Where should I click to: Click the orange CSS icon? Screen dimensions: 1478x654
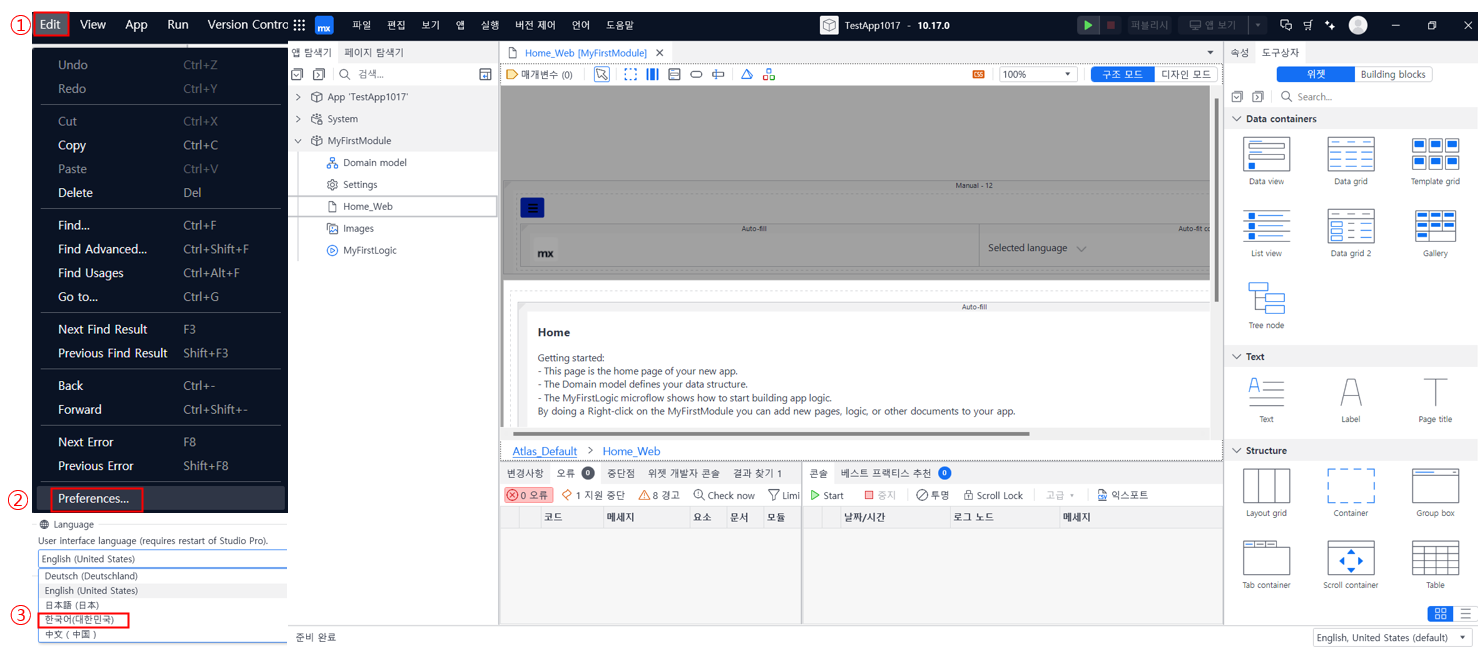(x=978, y=74)
